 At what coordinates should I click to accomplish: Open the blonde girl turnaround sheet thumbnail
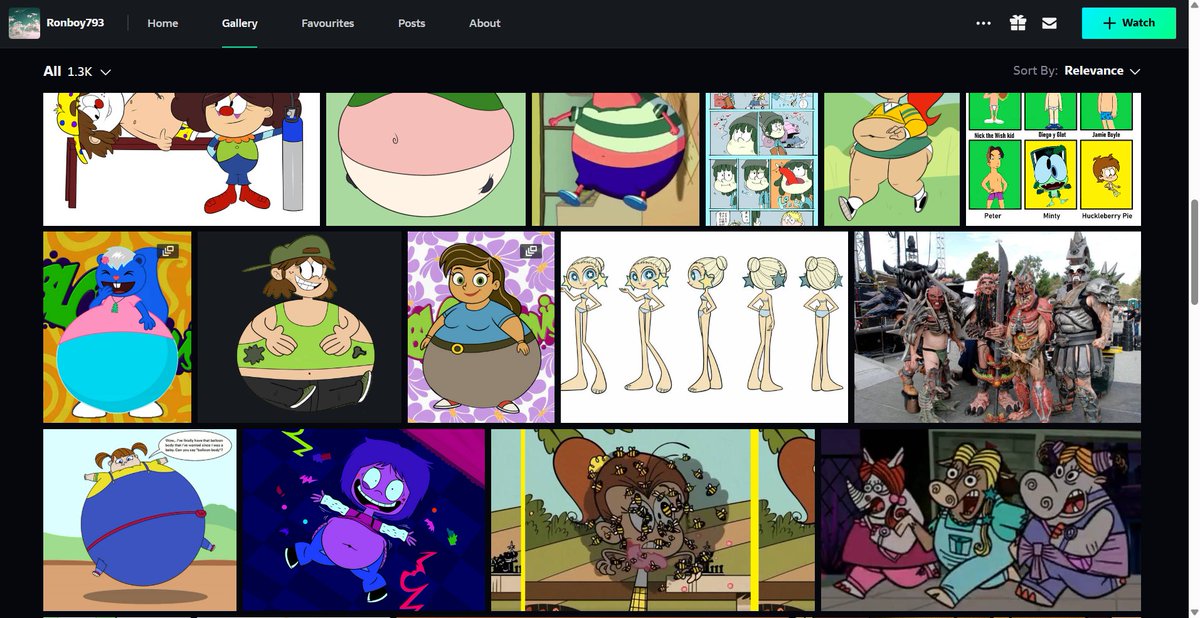[704, 327]
